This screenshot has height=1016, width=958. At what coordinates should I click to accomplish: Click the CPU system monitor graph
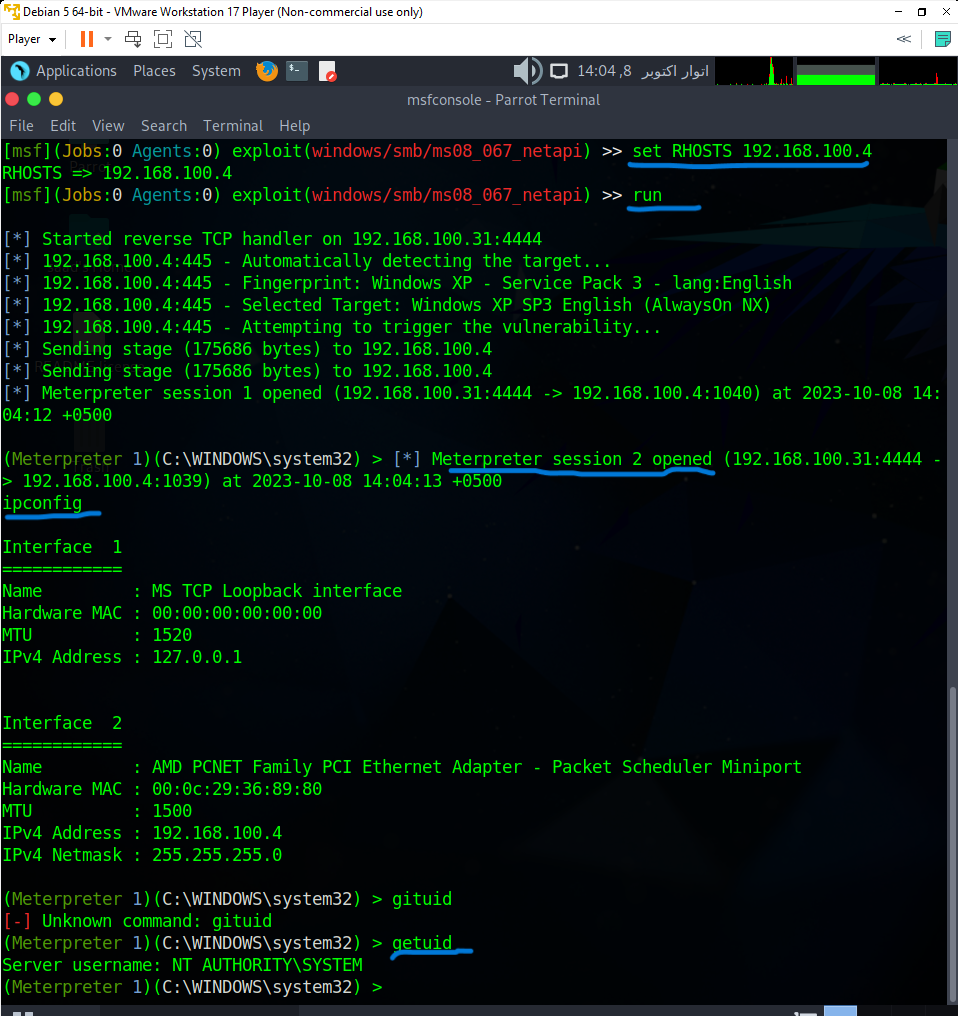pyautogui.click(x=754, y=71)
